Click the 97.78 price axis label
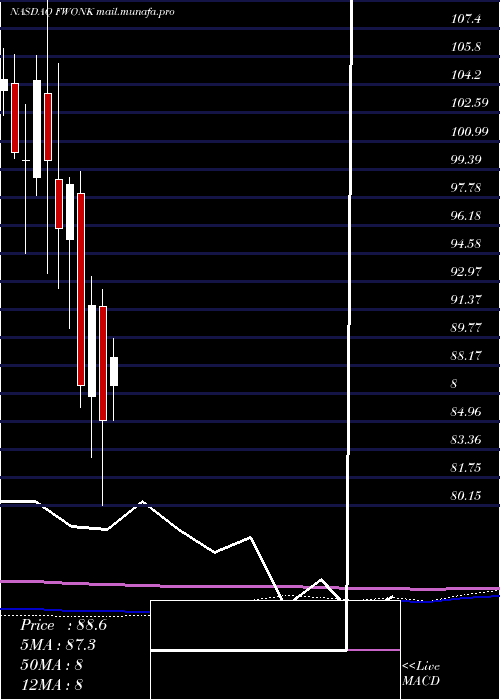This screenshot has width=500, height=700. tap(466, 188)
